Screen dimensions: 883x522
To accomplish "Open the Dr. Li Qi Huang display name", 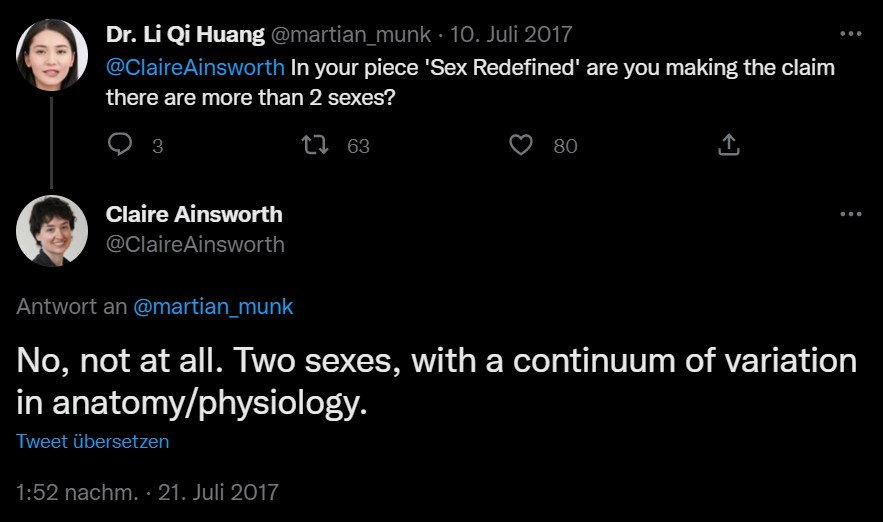I will (x=185, y=34).
